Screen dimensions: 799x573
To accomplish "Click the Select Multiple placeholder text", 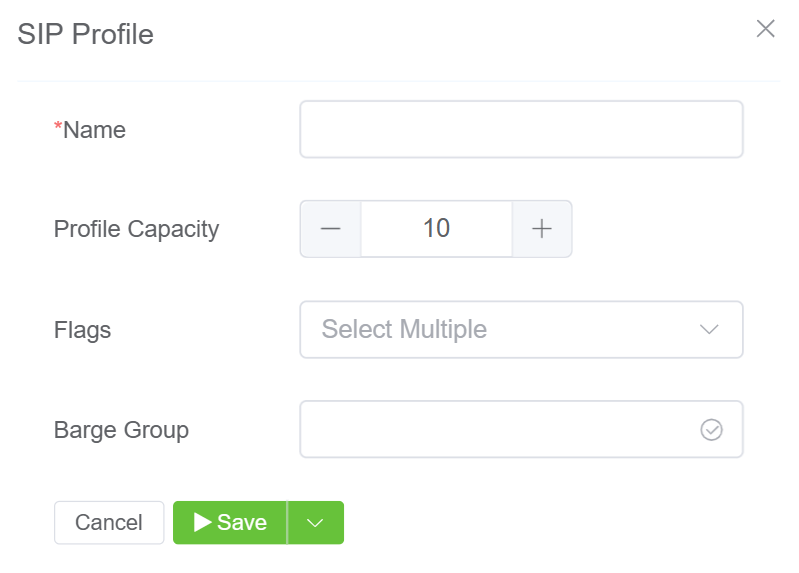I will [x=404, y=329].
